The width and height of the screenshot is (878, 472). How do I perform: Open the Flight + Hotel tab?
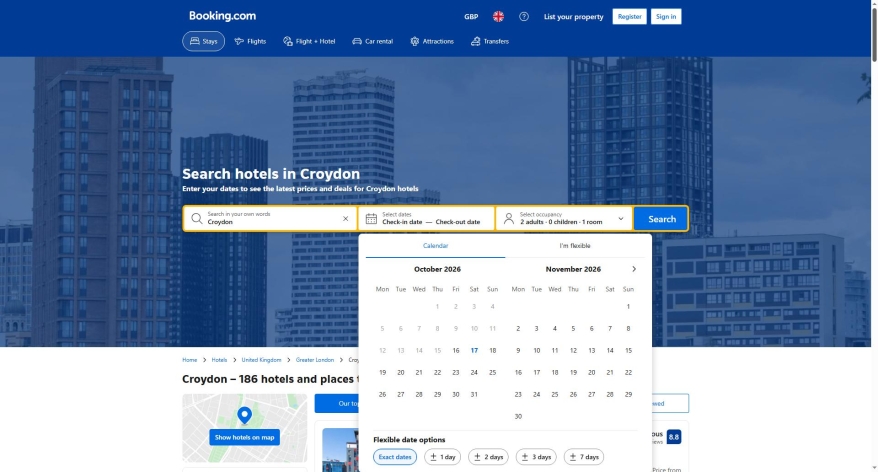309,41
